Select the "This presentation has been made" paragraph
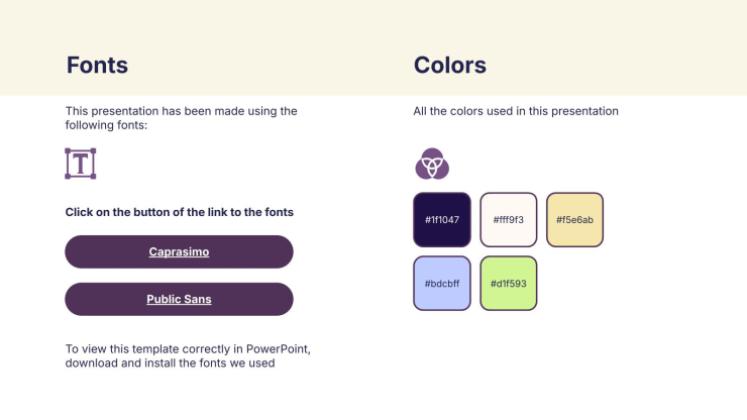 181,111
